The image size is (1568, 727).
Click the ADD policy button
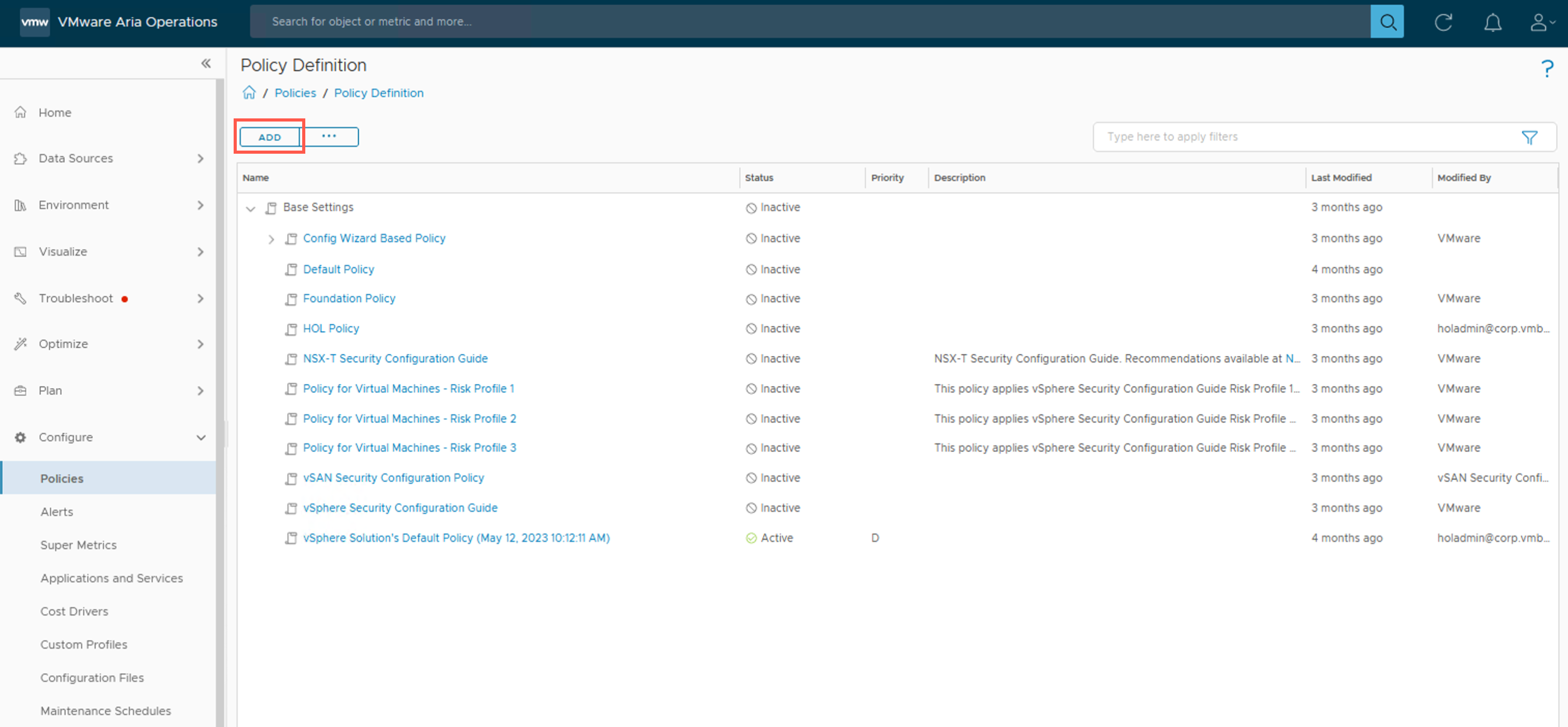point(269,137)
